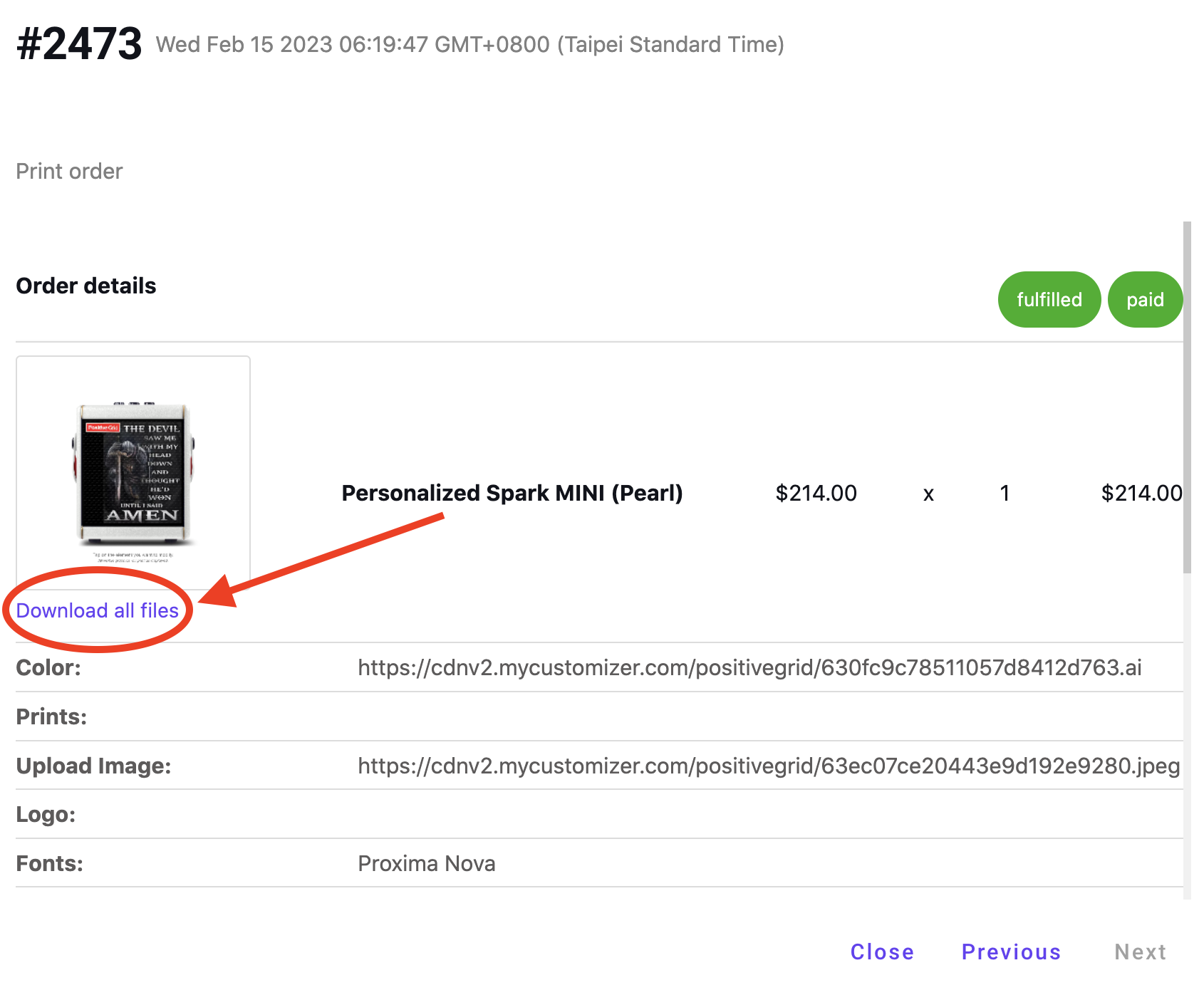1204x990 pixels.
Task: Click the $214.00 unit price
Action: click(x=816, y=493)
